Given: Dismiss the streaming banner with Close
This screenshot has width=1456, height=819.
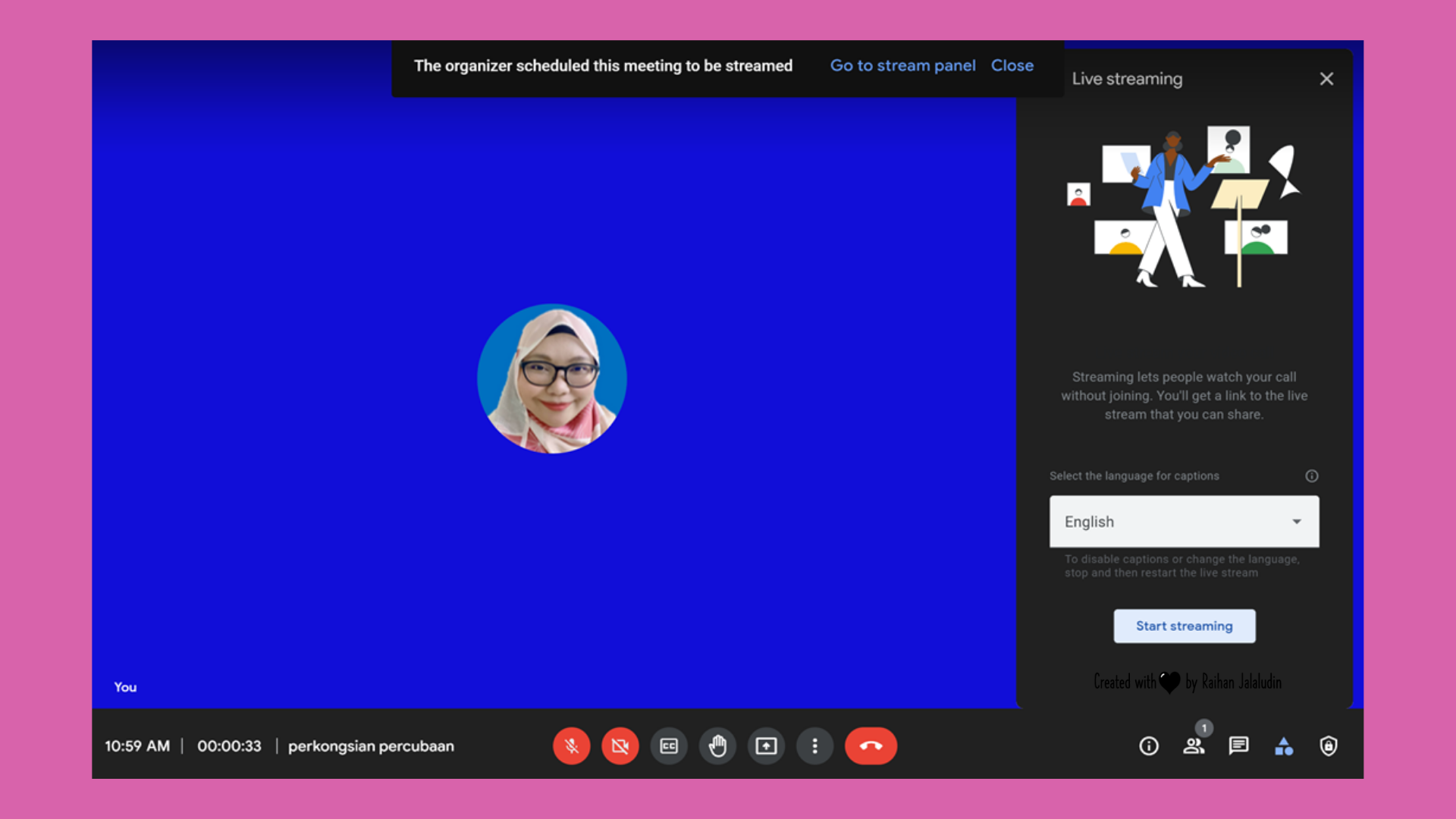Looking at the screenshot, I should 1012,65.
